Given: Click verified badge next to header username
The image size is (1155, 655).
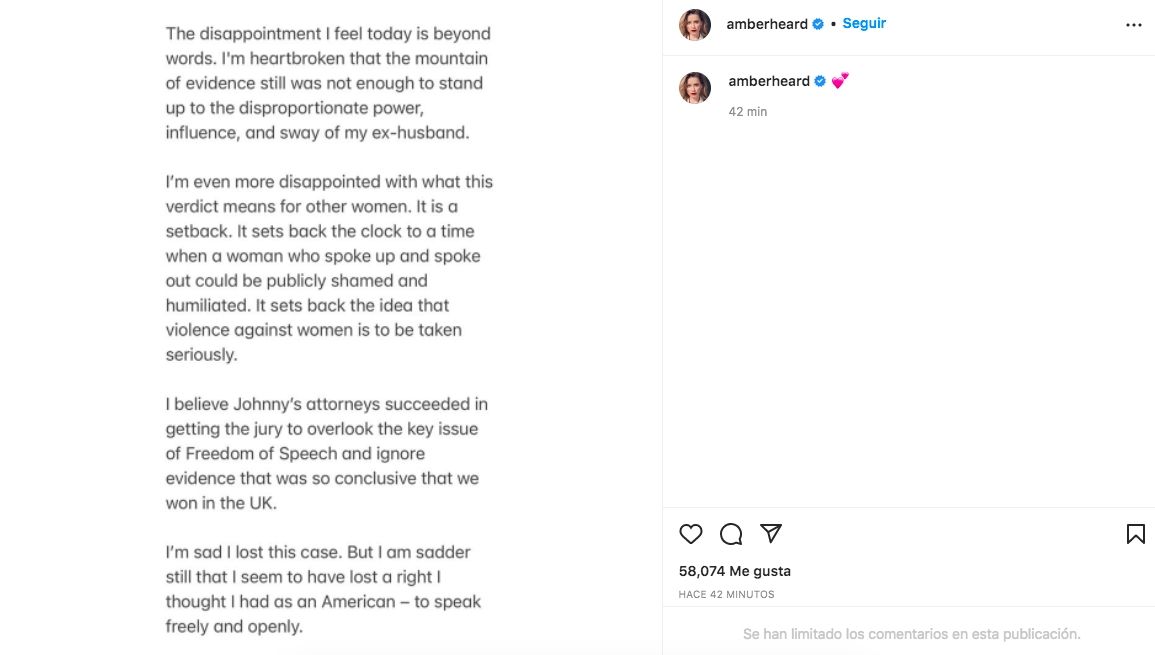Looking at the screenshot, I should point(818,24).
